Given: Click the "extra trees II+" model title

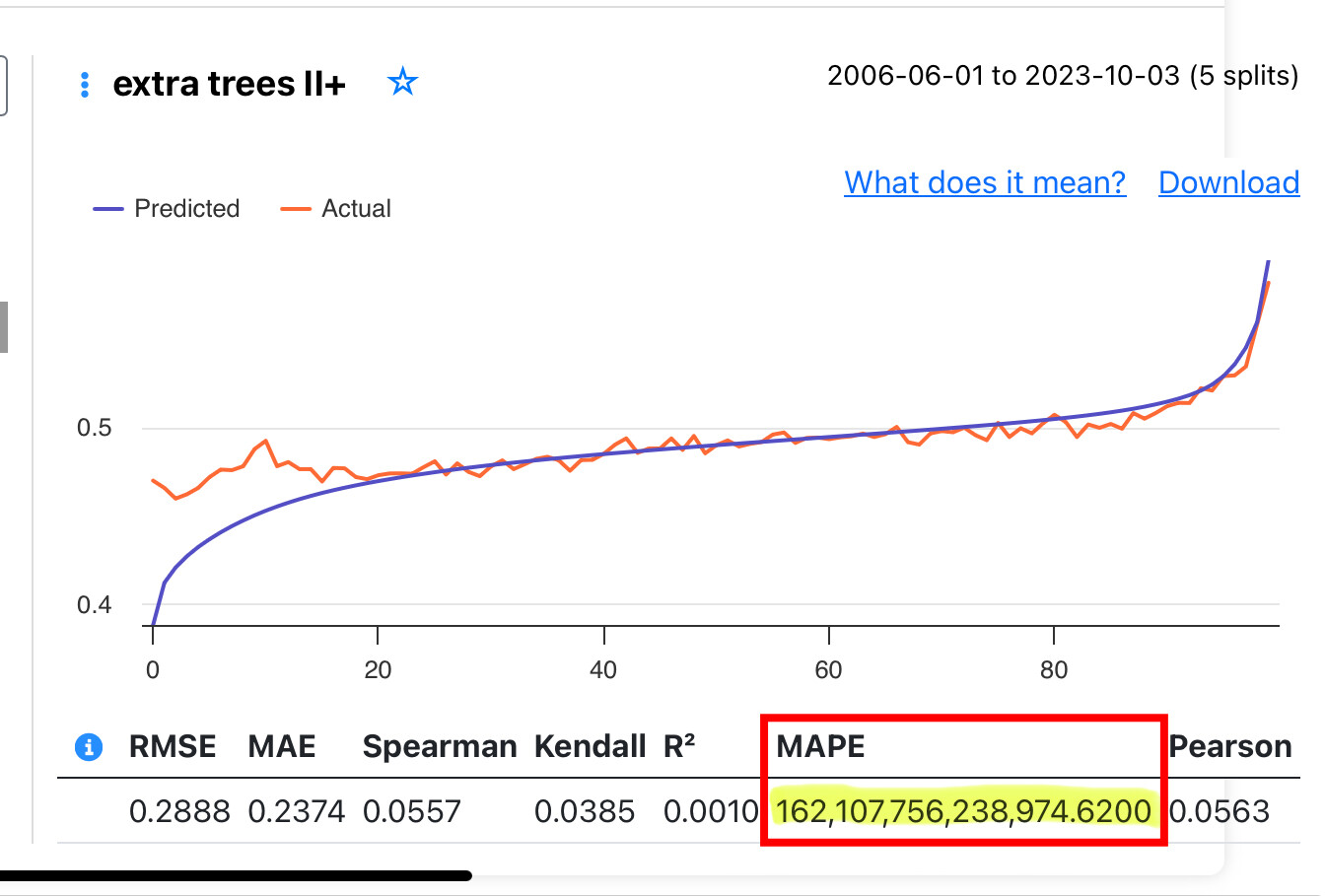Looking at the screenshot, I should (x=229, y=85).
